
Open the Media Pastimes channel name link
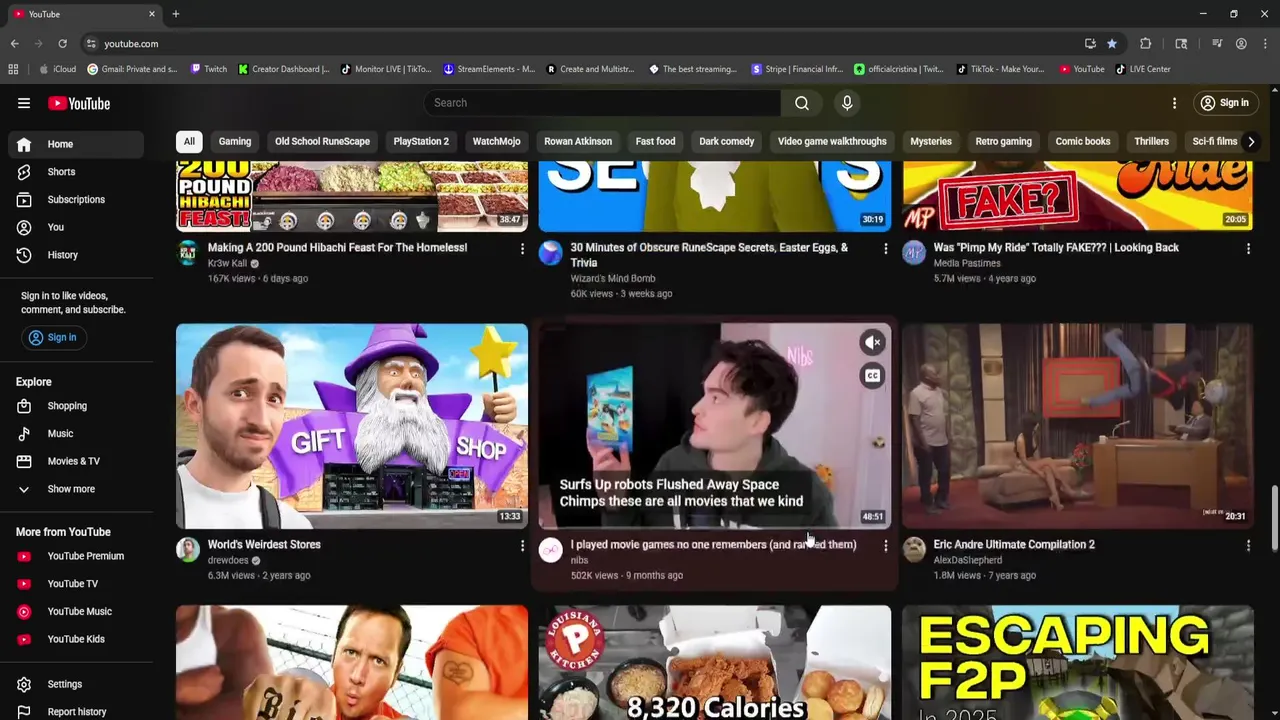[967, 263]
